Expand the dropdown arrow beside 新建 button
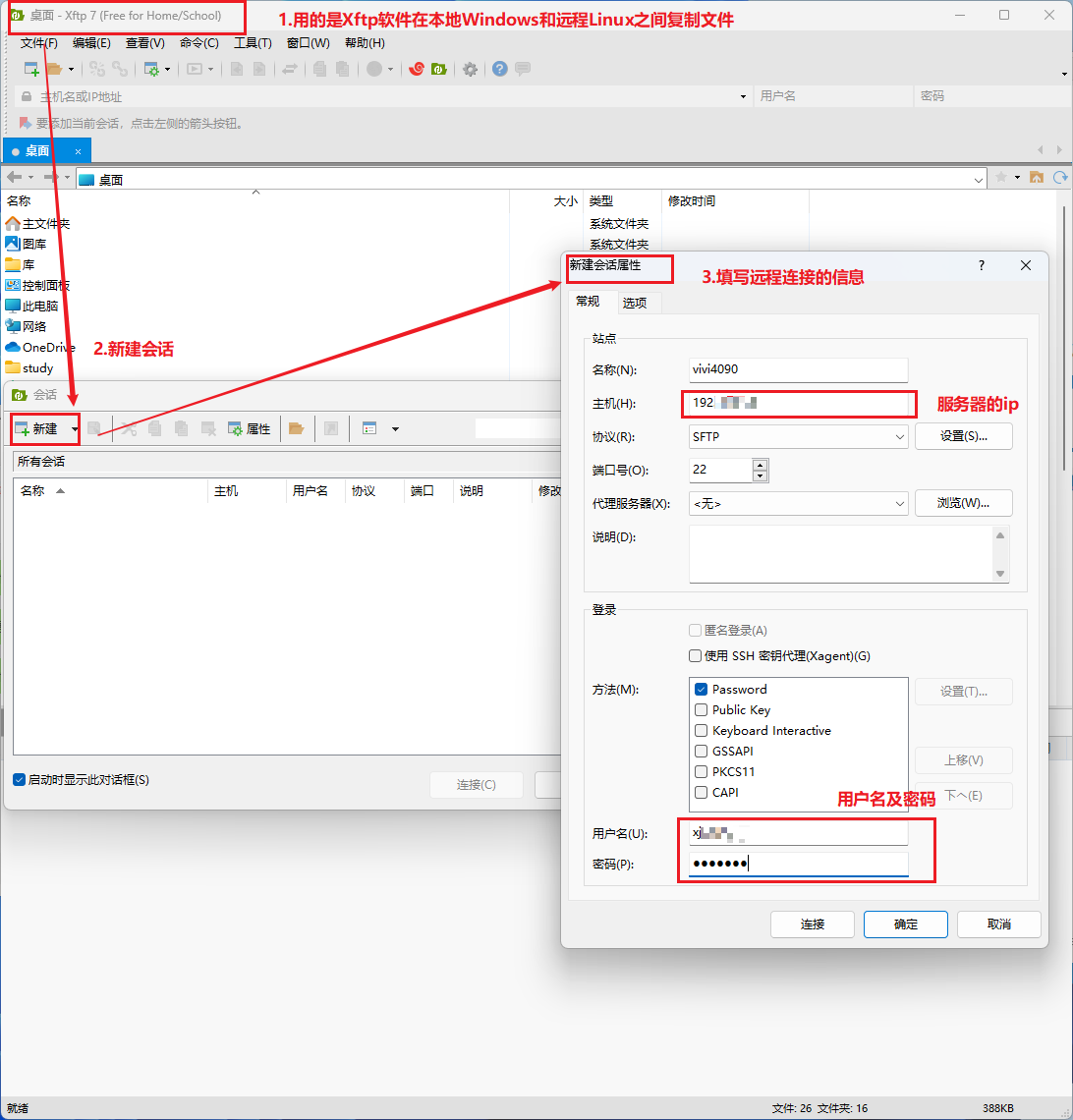 tap(75, 429)
